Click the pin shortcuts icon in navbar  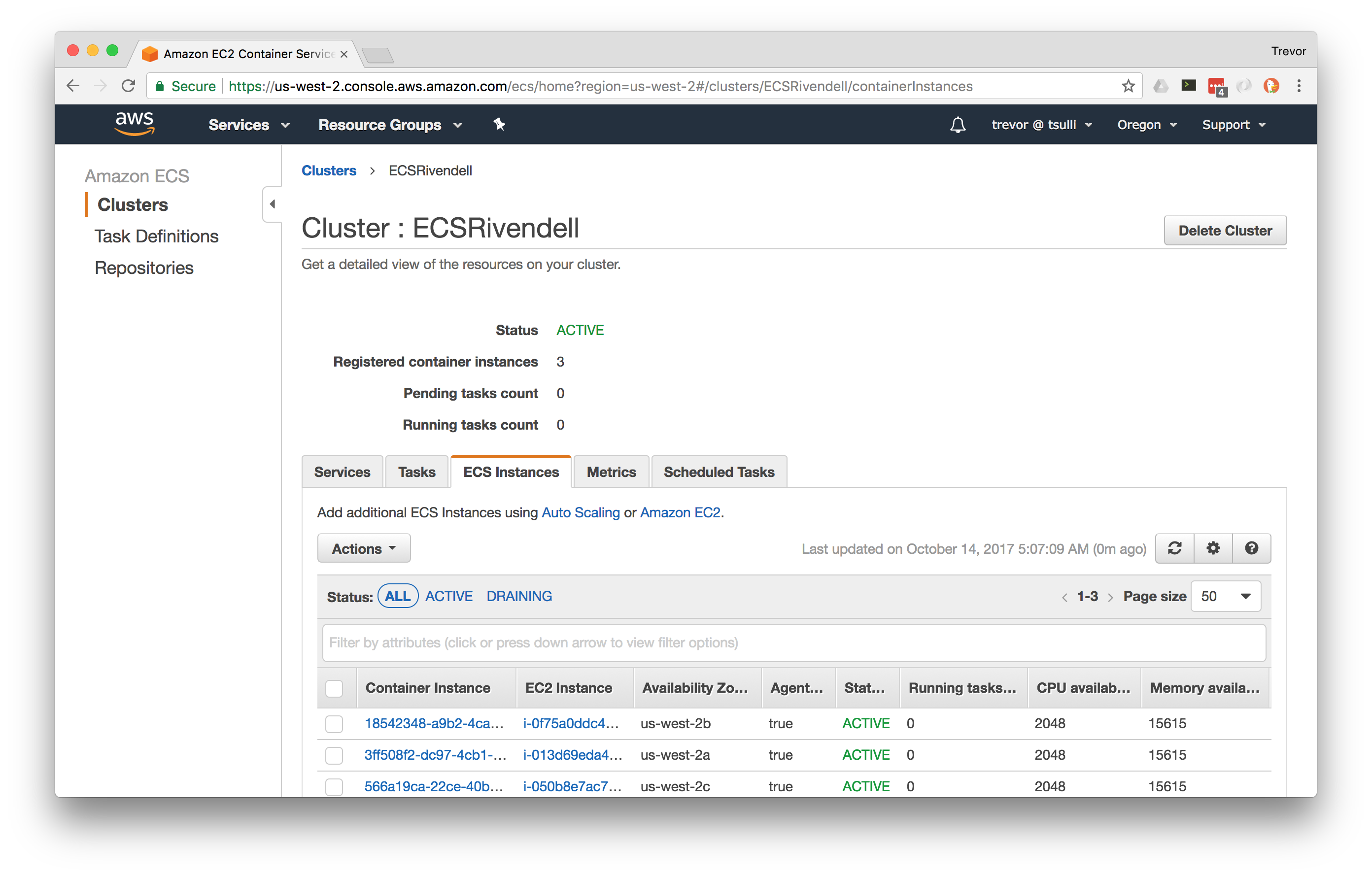tap(499, 124)
